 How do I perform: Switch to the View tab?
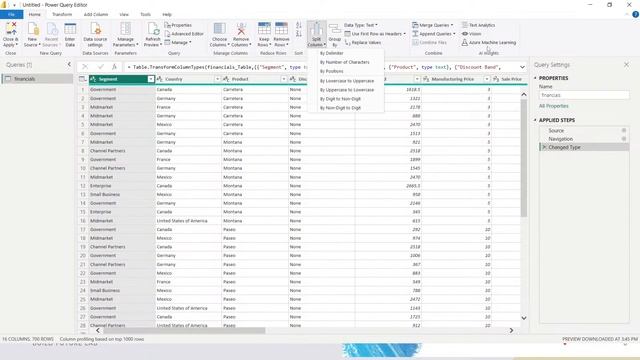pos(124,14)
